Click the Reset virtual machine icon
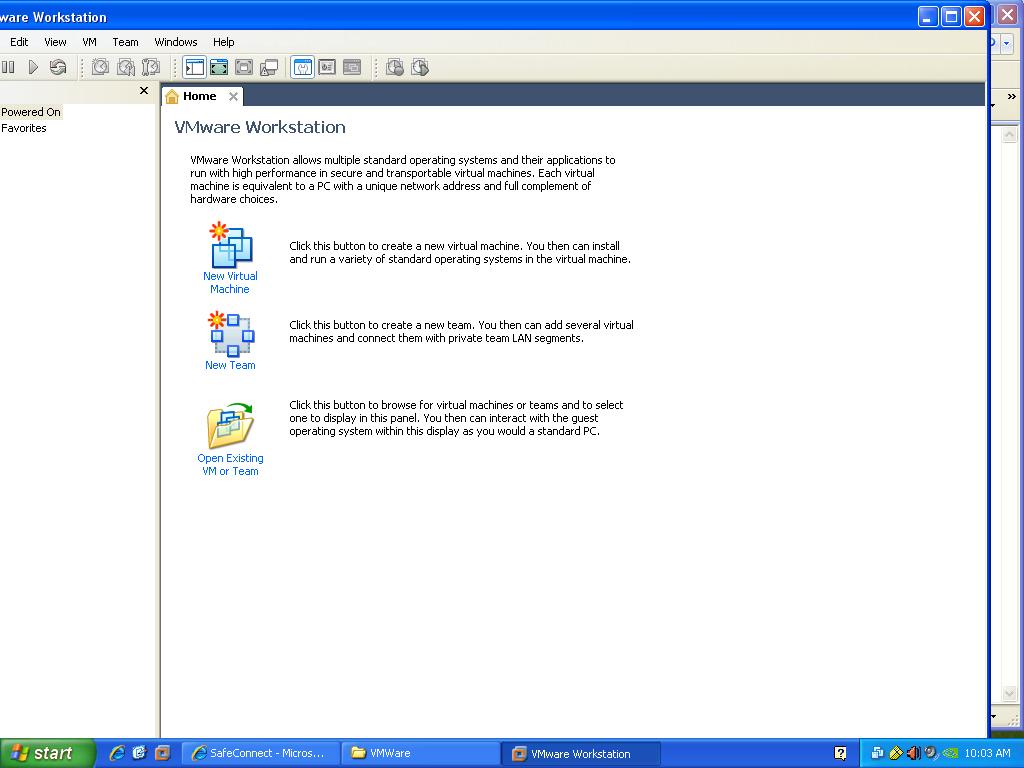 [x=57, y=67]
